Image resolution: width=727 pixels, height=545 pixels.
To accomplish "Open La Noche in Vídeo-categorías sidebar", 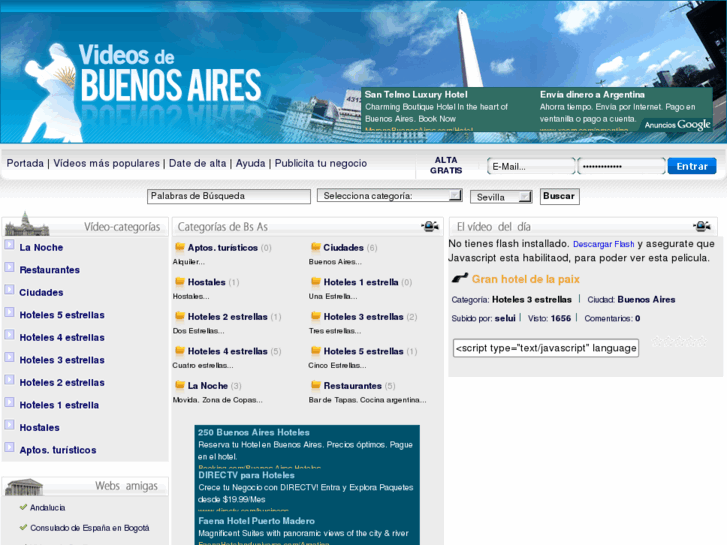I will [41, 247].
